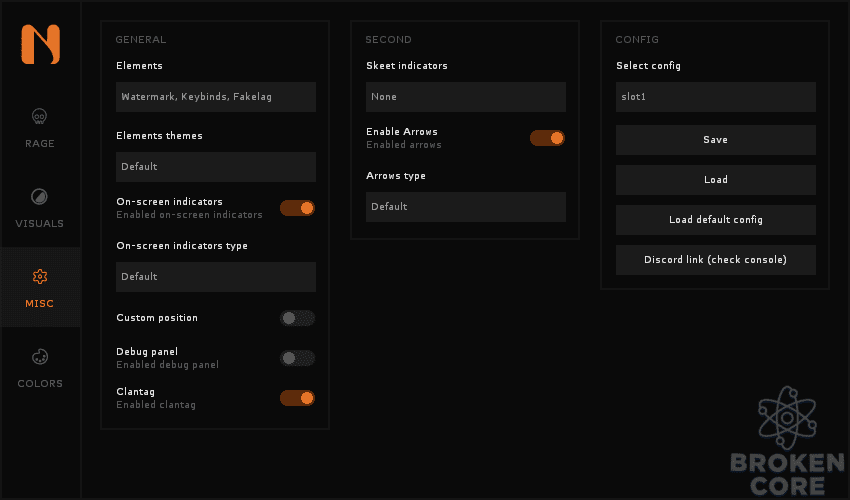Click the "Enabled on-screen indicators" description
Screen dimensions: 850x500
[189, 215]
